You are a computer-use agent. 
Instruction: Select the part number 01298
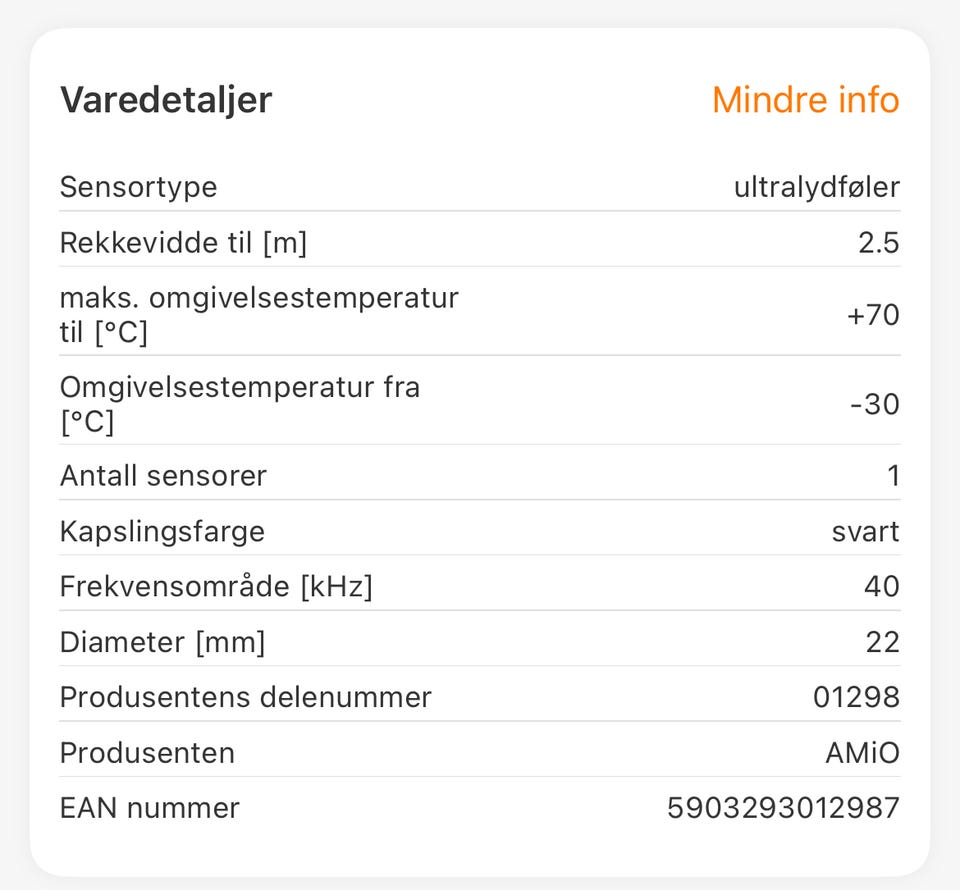856,697
